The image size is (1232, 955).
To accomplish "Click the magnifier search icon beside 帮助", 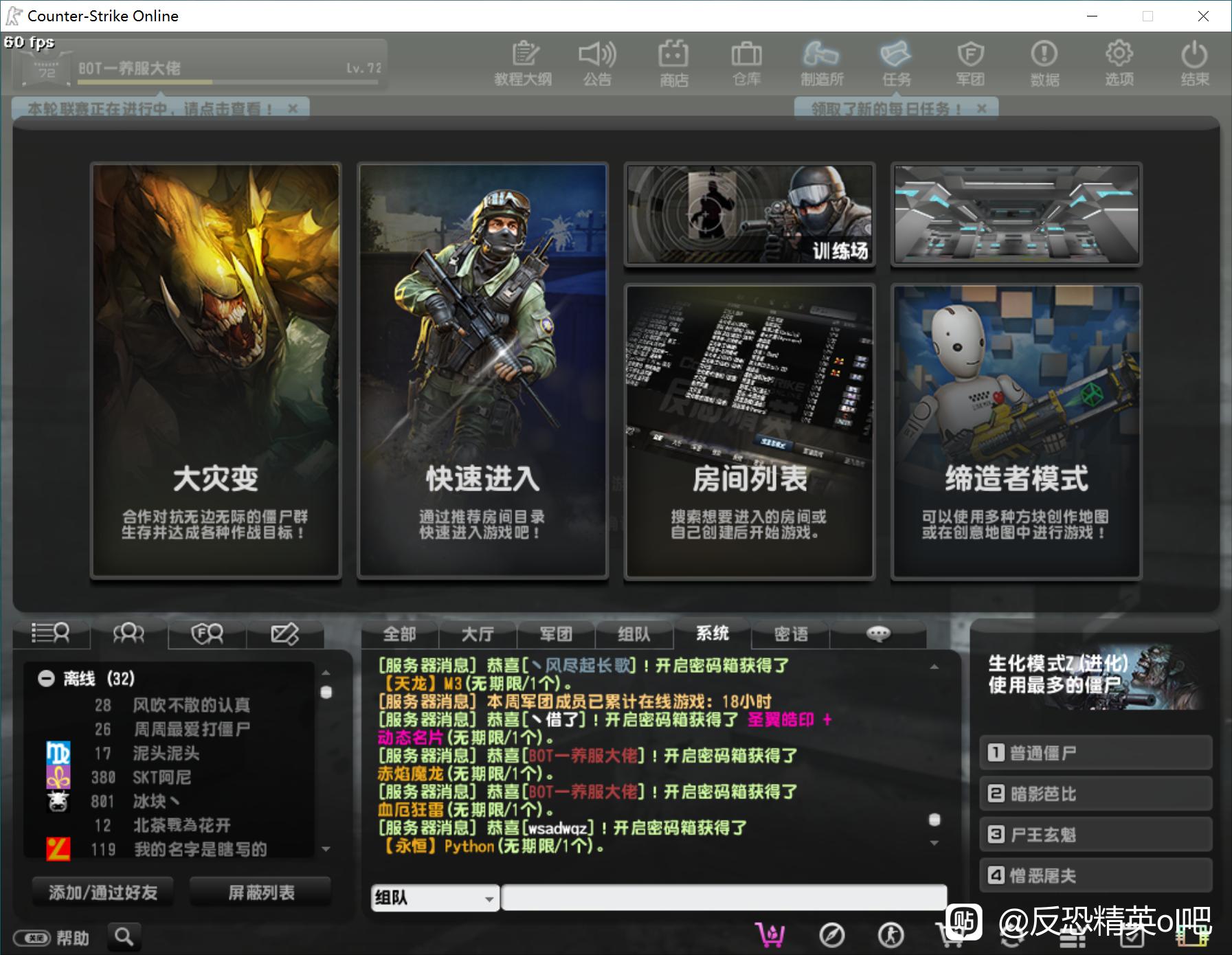I will pyautogui.click(x=124, y=936).
